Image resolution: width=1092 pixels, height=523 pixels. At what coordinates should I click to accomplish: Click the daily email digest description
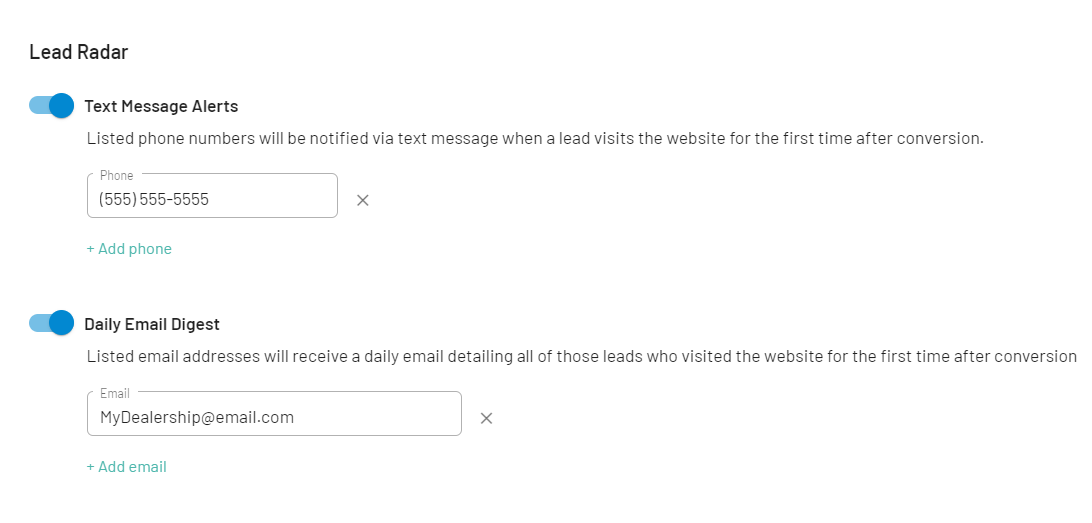point(581,356)
